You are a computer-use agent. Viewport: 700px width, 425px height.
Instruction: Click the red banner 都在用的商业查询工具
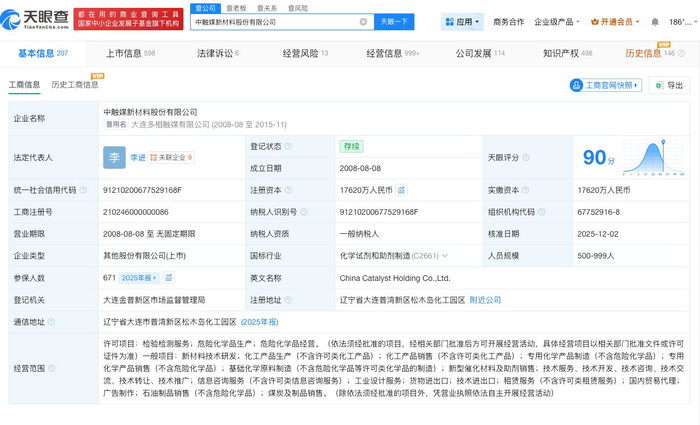[x=129, y=19]
